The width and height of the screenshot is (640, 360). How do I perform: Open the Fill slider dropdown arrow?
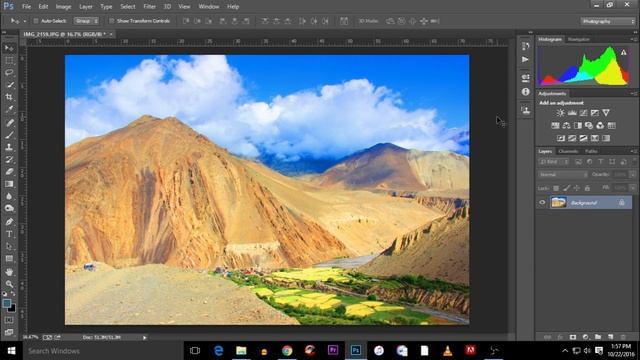(x=632, y=188)
